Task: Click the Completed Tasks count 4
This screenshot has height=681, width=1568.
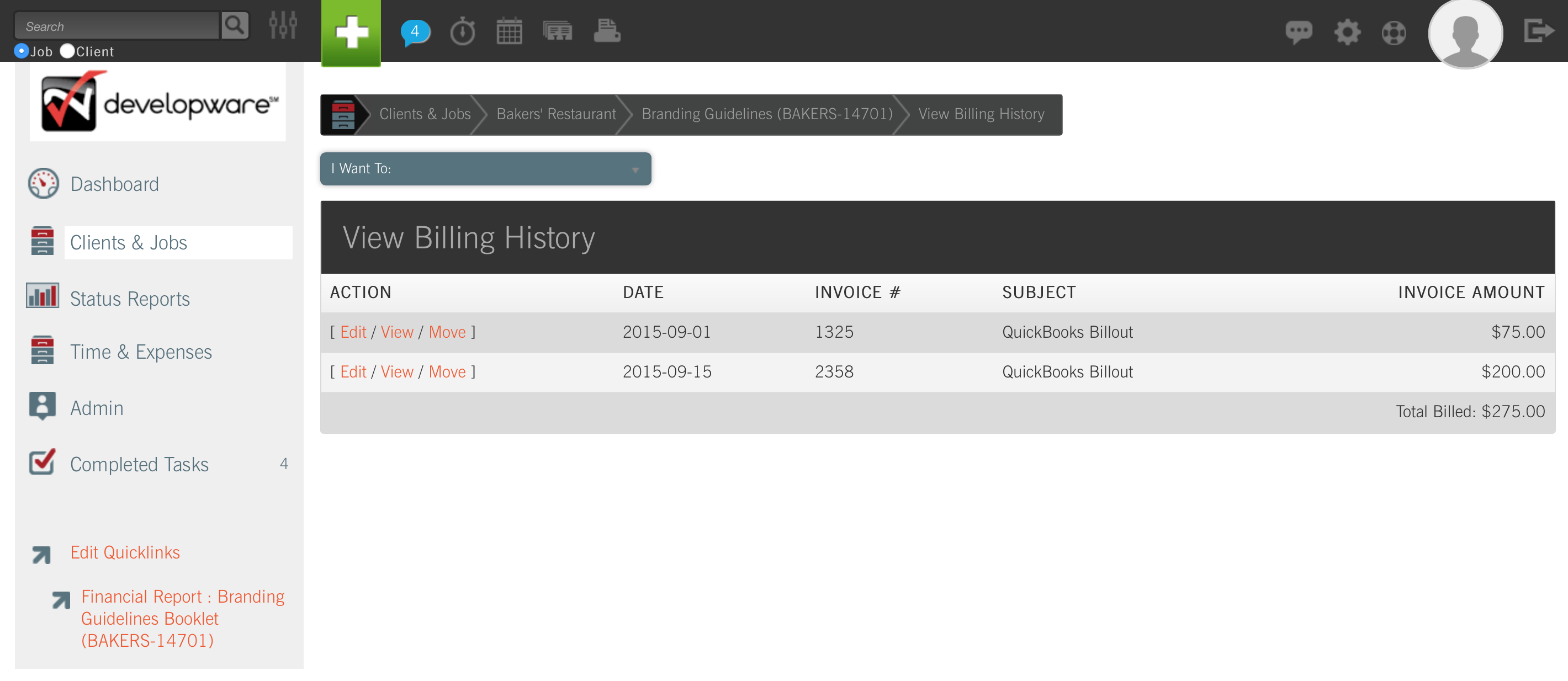Action: point(284,464)
